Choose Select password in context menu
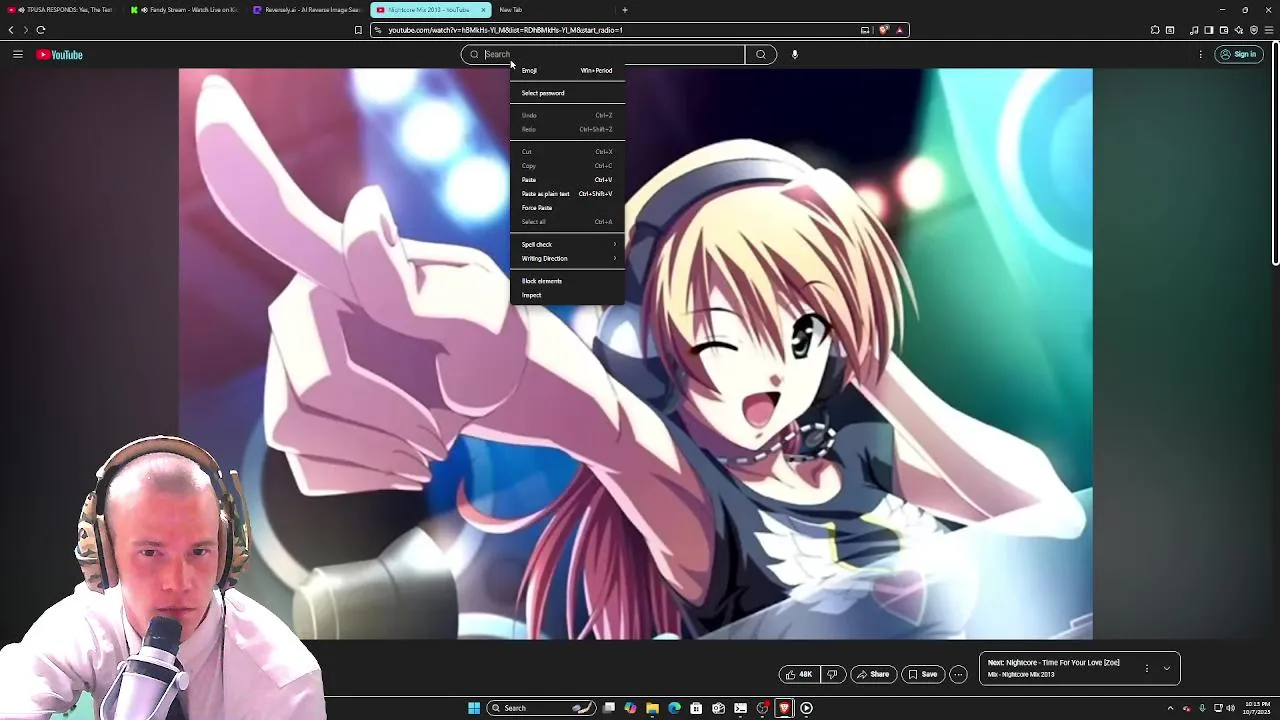 [x=567, y=93]
